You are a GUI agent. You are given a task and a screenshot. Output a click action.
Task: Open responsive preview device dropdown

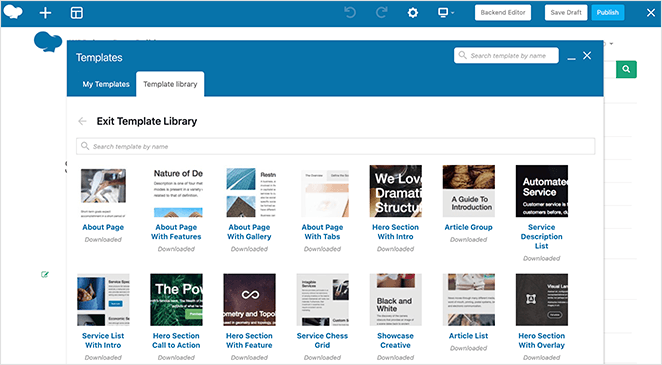445,13
